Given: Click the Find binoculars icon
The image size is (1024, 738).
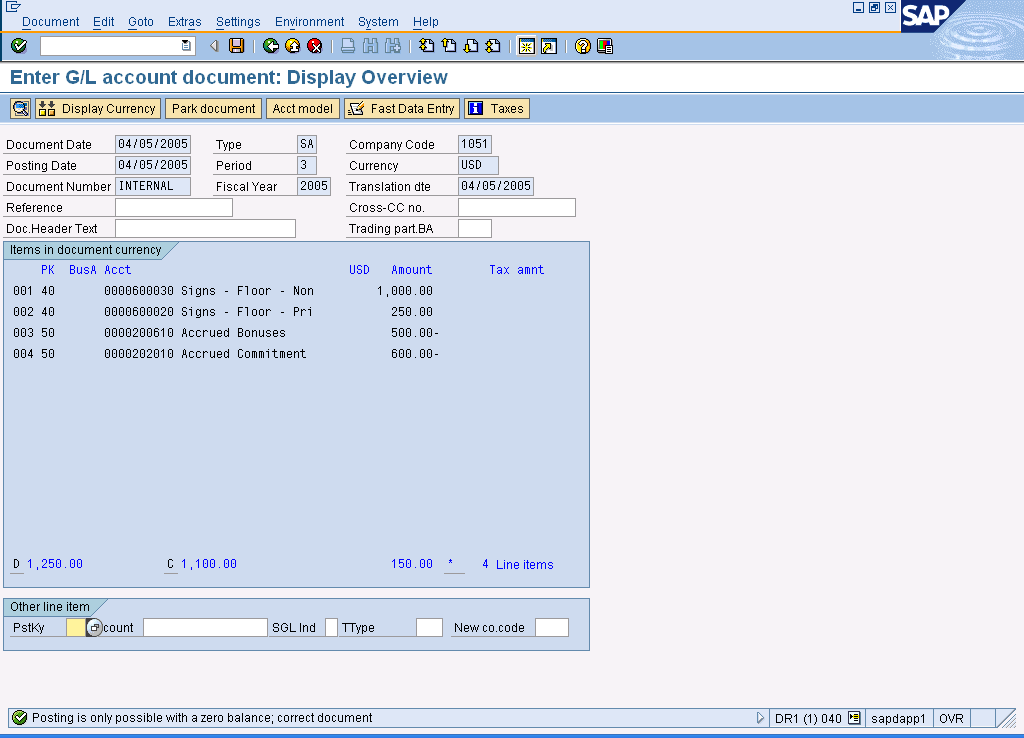Looking at the screenshot, I should [370, 46].
